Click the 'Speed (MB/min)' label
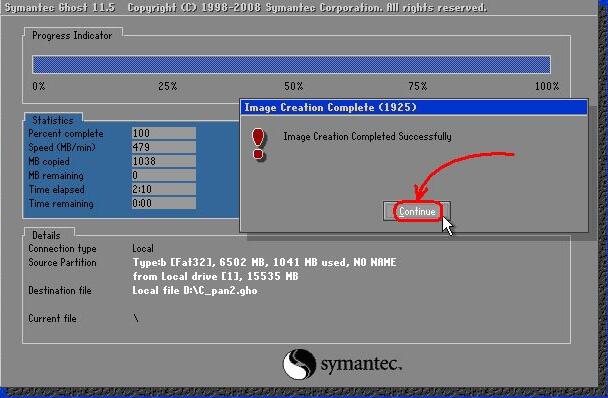Viewport: 608px width, 398px height. (x=62, y=147)
